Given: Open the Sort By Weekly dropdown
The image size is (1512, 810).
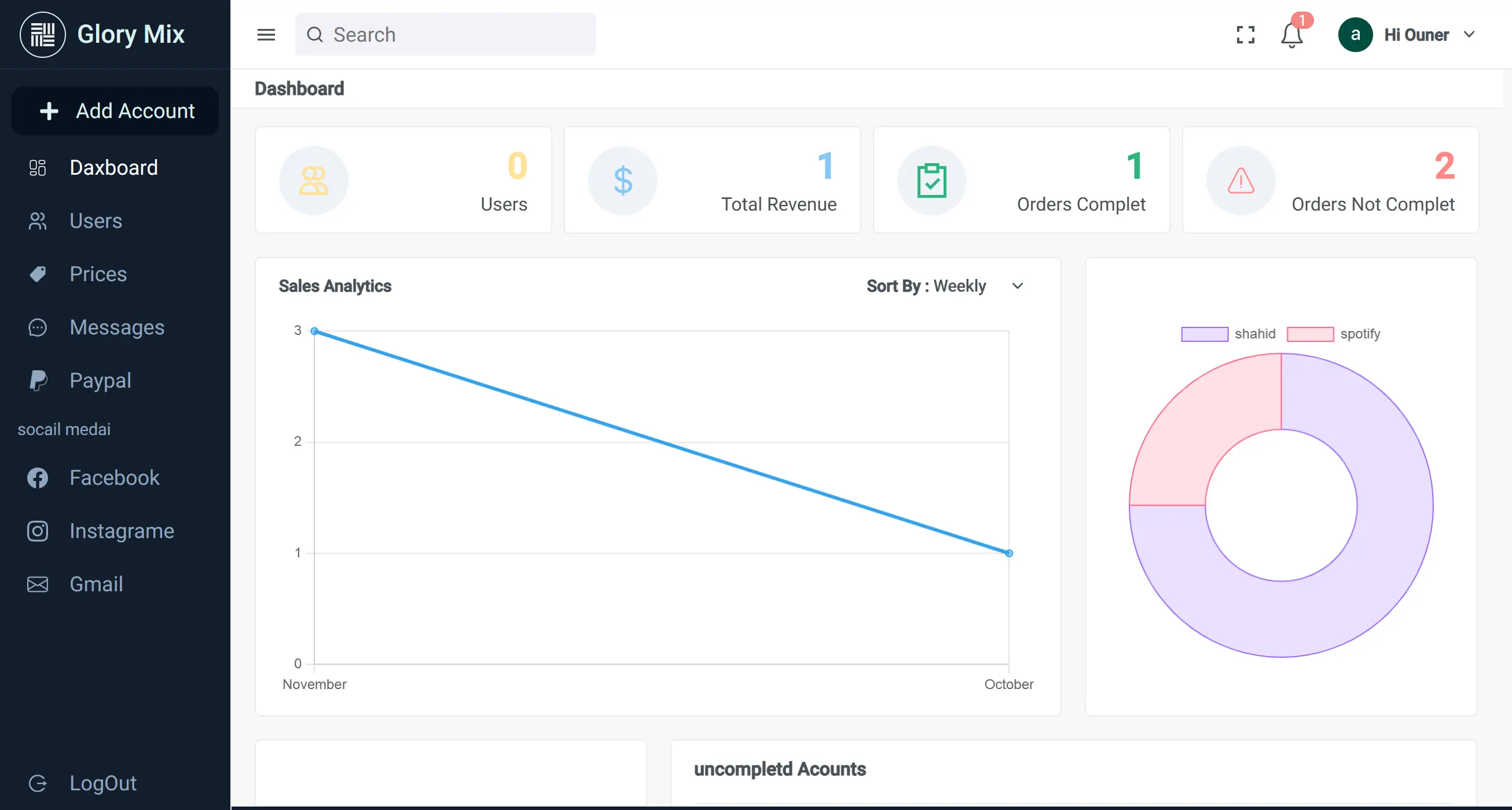Looking at the screenshot, I should 945,286.
